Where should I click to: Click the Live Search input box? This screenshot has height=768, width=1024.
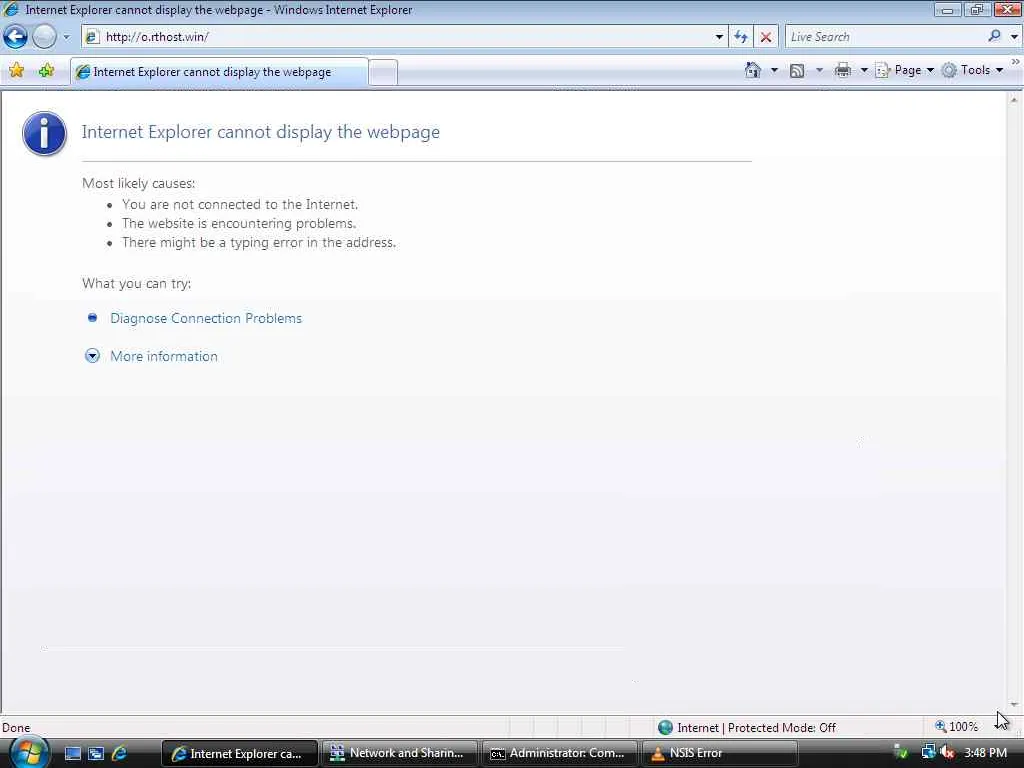click(885, 37)
